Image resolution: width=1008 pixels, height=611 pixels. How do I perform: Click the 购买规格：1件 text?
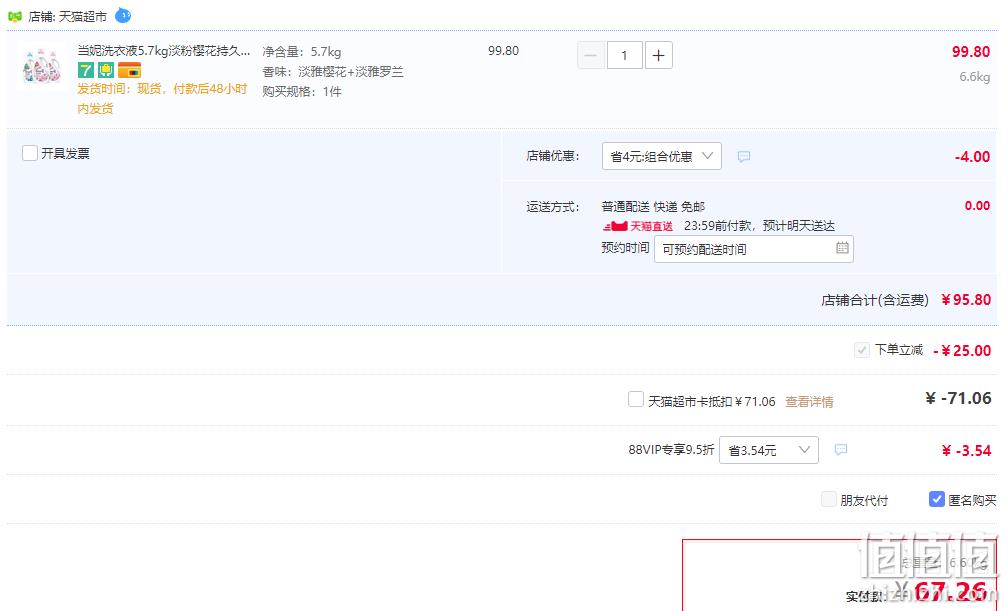[302, 92]
